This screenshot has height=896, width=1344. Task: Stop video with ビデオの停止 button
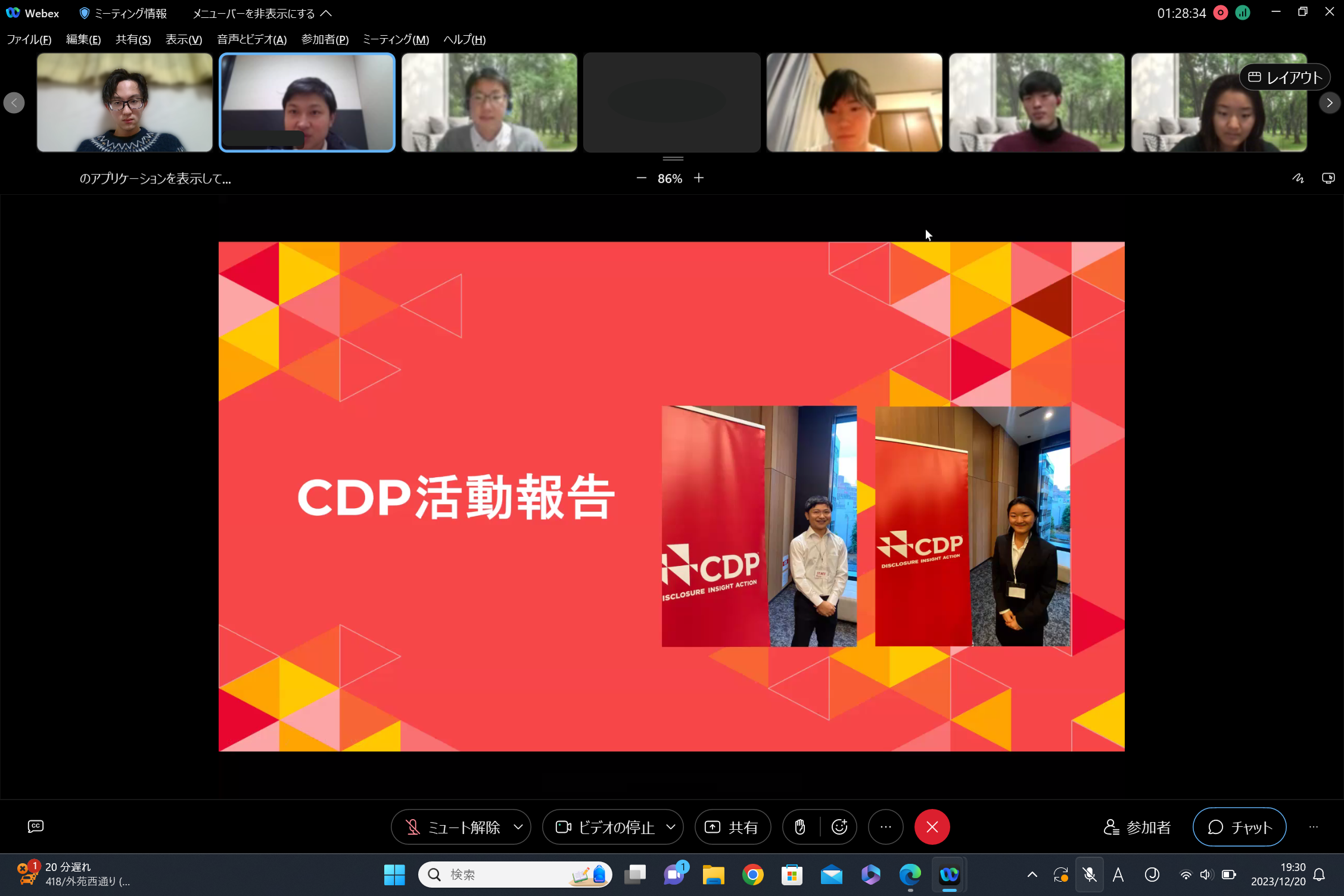coord(605,827)
